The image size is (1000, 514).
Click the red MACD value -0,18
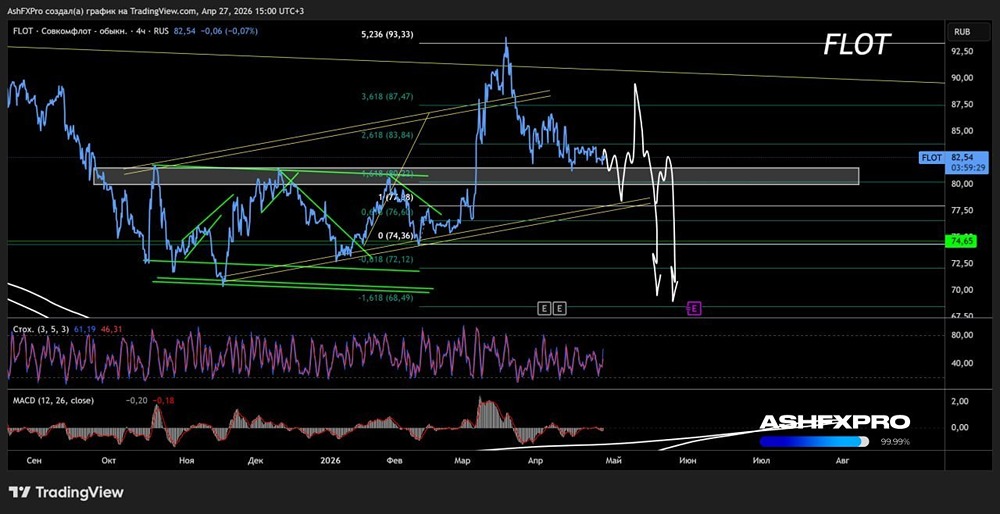pos(165,400)
